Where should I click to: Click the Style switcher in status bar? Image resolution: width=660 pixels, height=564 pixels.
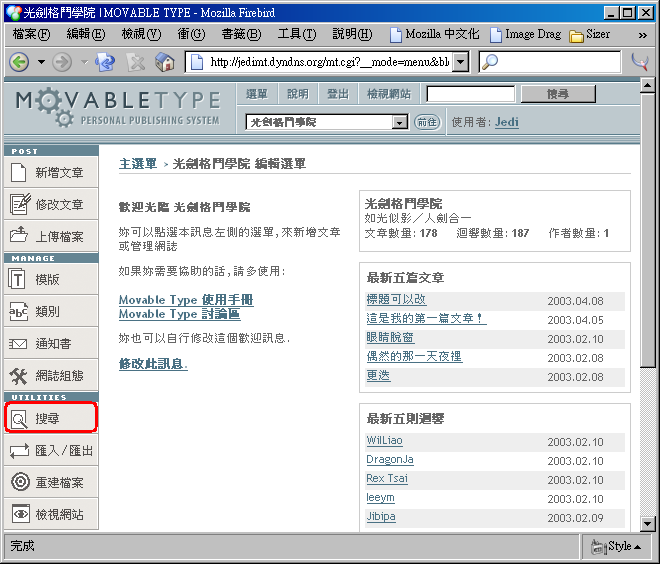(x=615, y=546)
